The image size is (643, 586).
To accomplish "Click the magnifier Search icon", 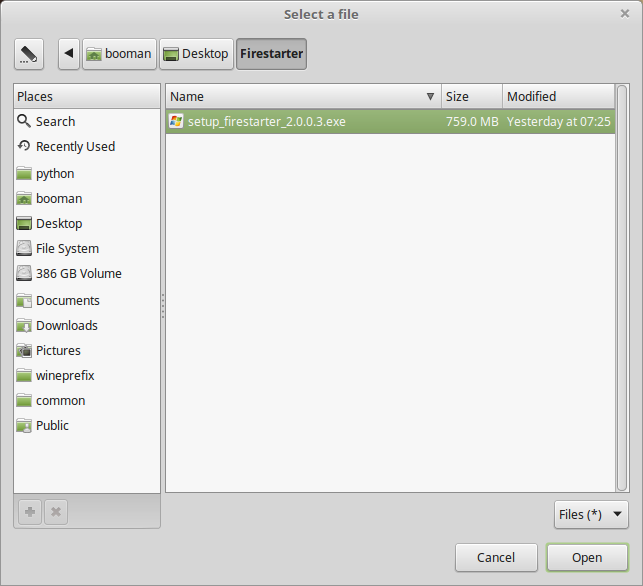I will [24, 121].
